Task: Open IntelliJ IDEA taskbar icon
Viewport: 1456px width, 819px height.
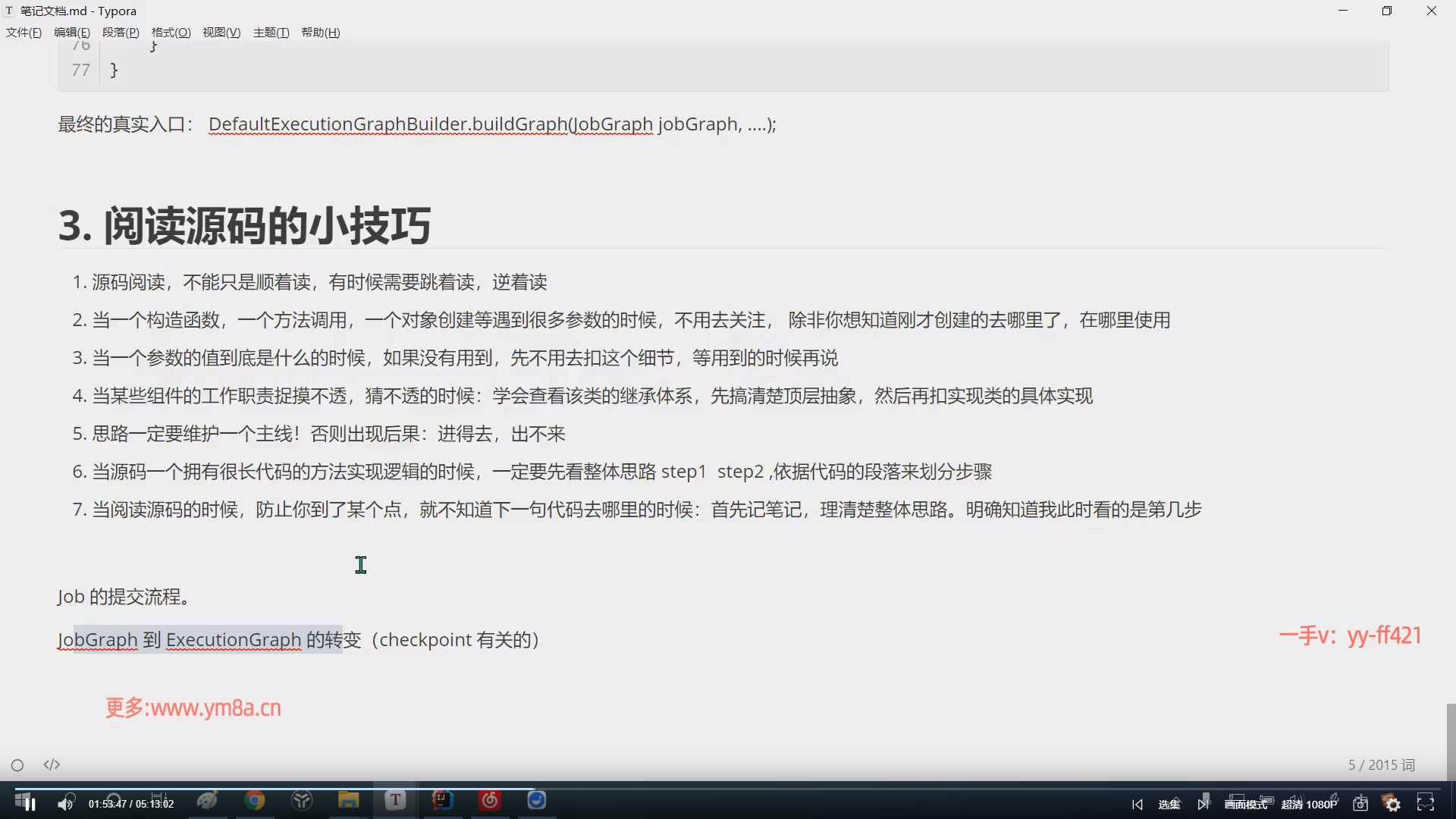Action: pyautogui.click(x=442, y=800)
